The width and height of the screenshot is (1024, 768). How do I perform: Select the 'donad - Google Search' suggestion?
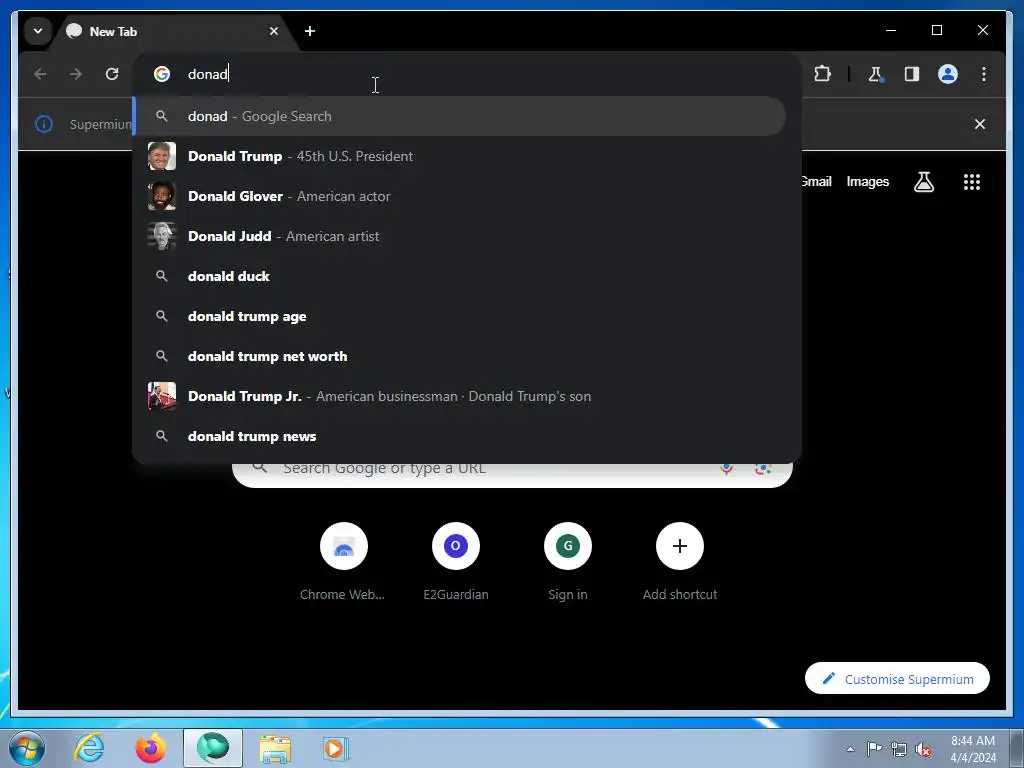[x=460, y=116]
